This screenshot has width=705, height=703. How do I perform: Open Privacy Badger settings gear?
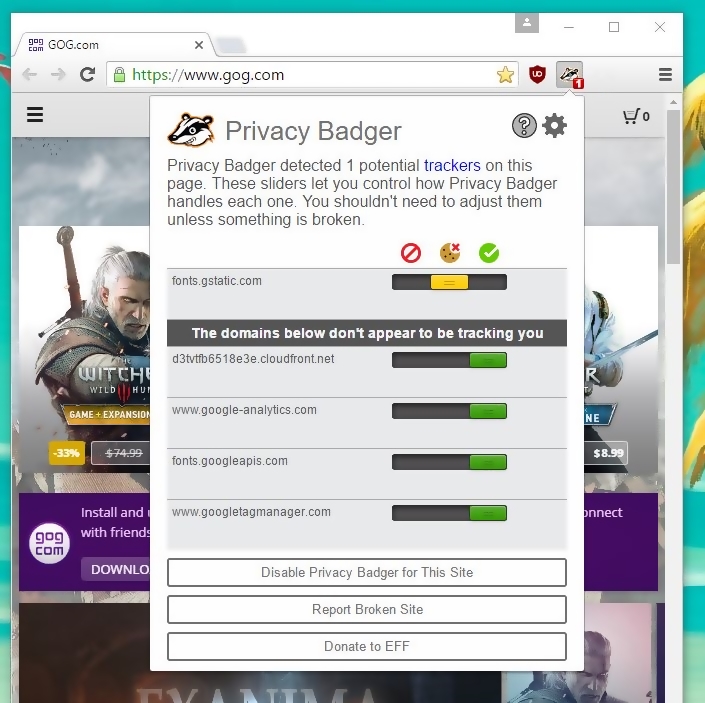pyautogui.click(x=554, y=125)
